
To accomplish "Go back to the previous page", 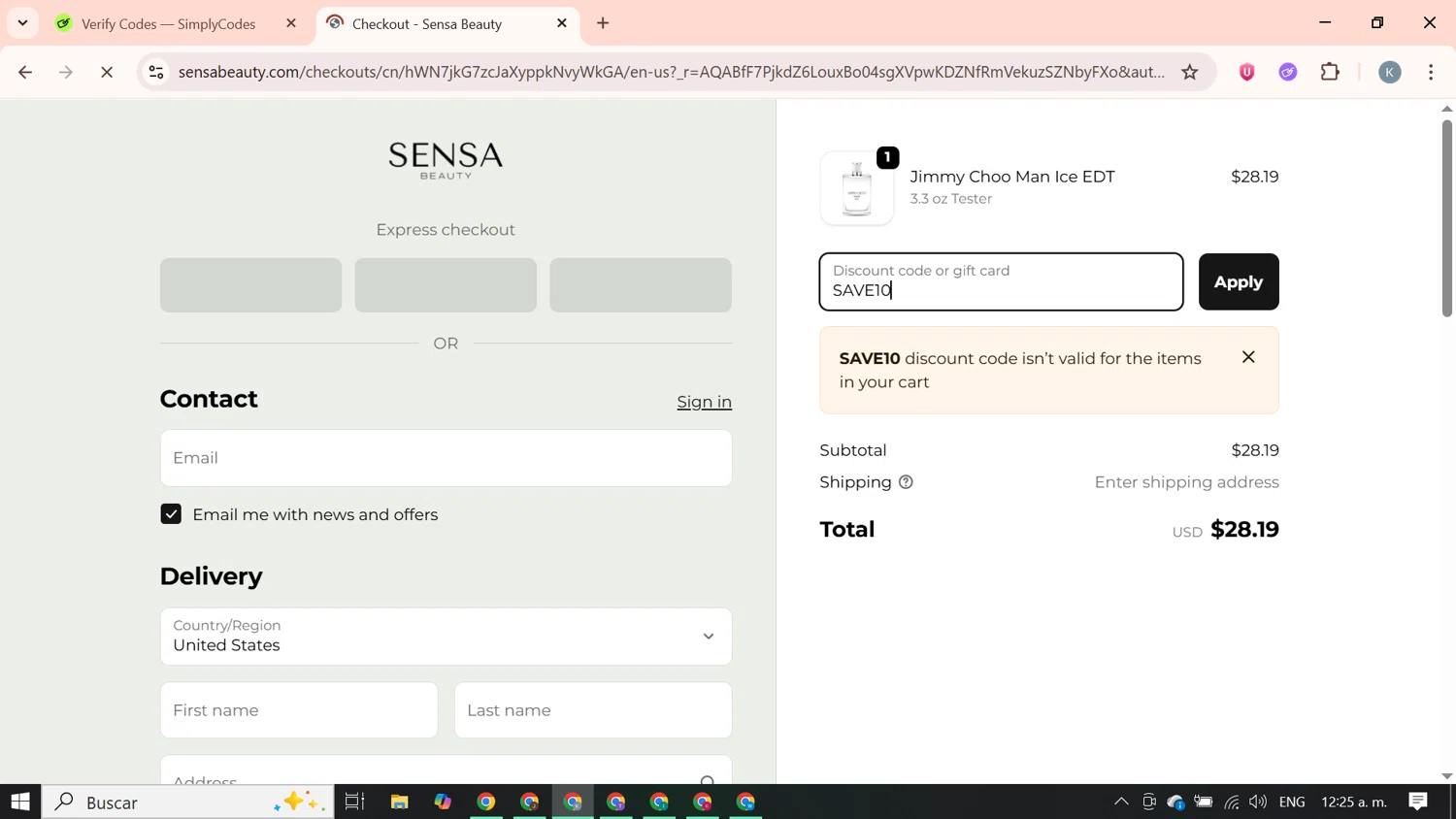I will pyautogui.click(x=25, y=72).
